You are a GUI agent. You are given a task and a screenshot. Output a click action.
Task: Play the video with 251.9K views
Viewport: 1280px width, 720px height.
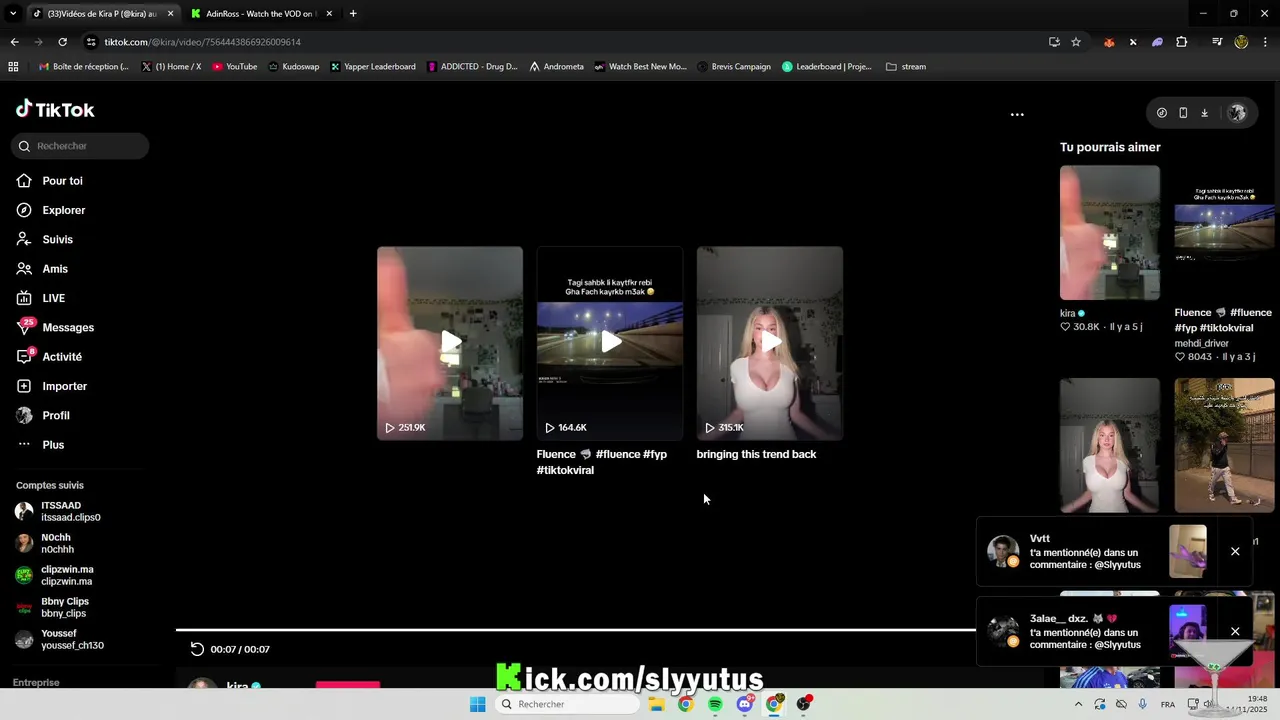pos(450,343)
